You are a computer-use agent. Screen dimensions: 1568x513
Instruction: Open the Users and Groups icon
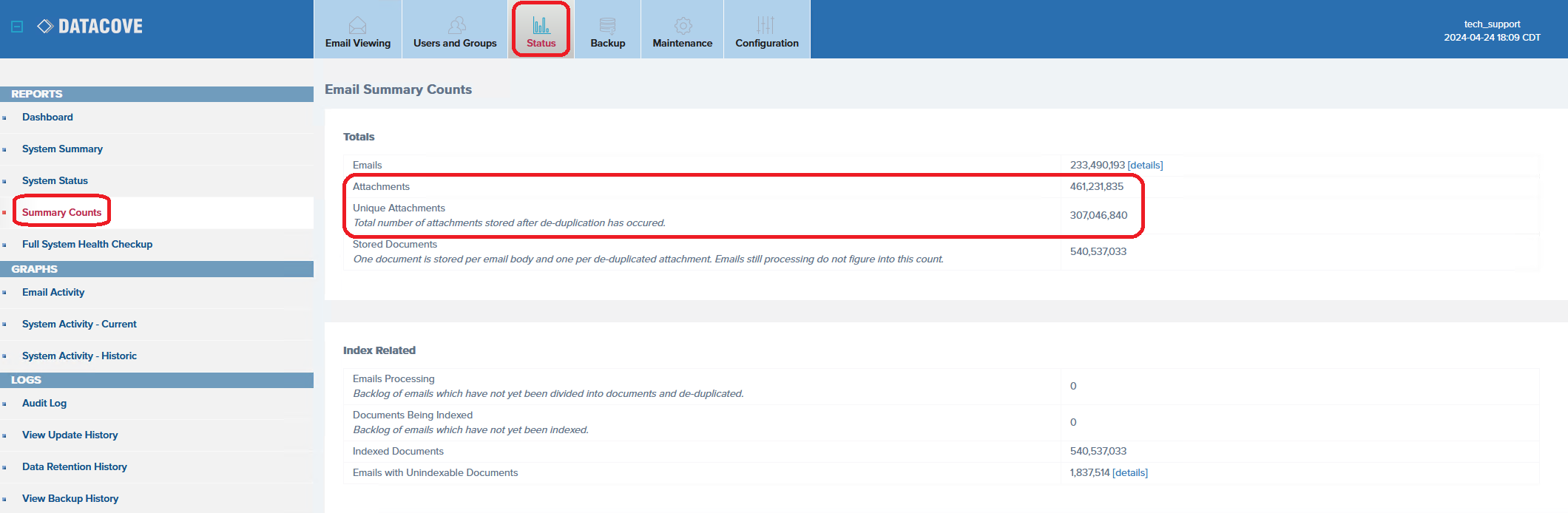point(456,26)
